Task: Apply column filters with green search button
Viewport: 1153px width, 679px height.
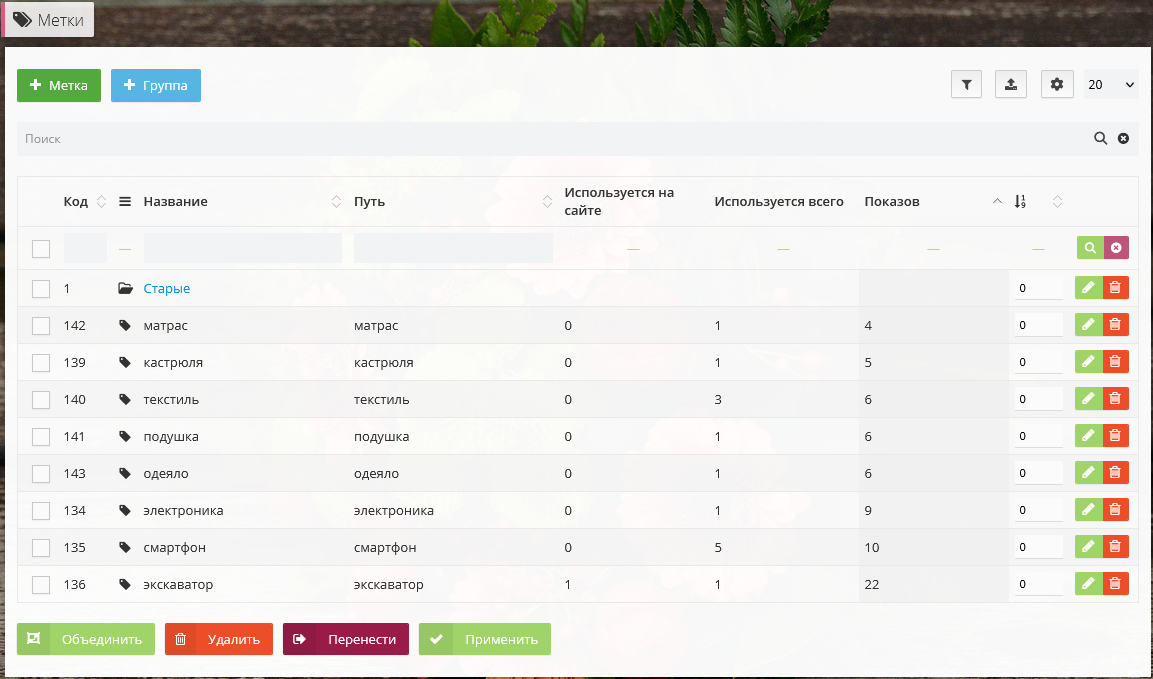Action: (x=1090, y=248)
